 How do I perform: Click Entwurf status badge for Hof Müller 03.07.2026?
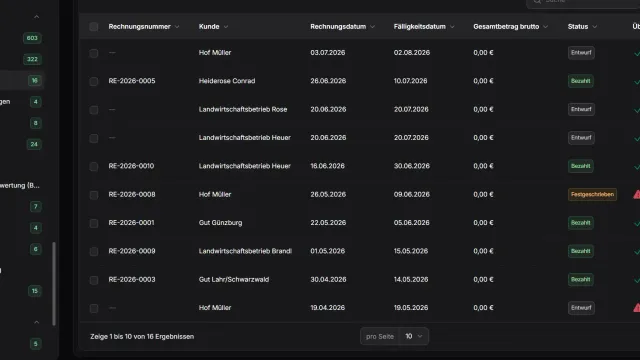click(x=581, y=53)
